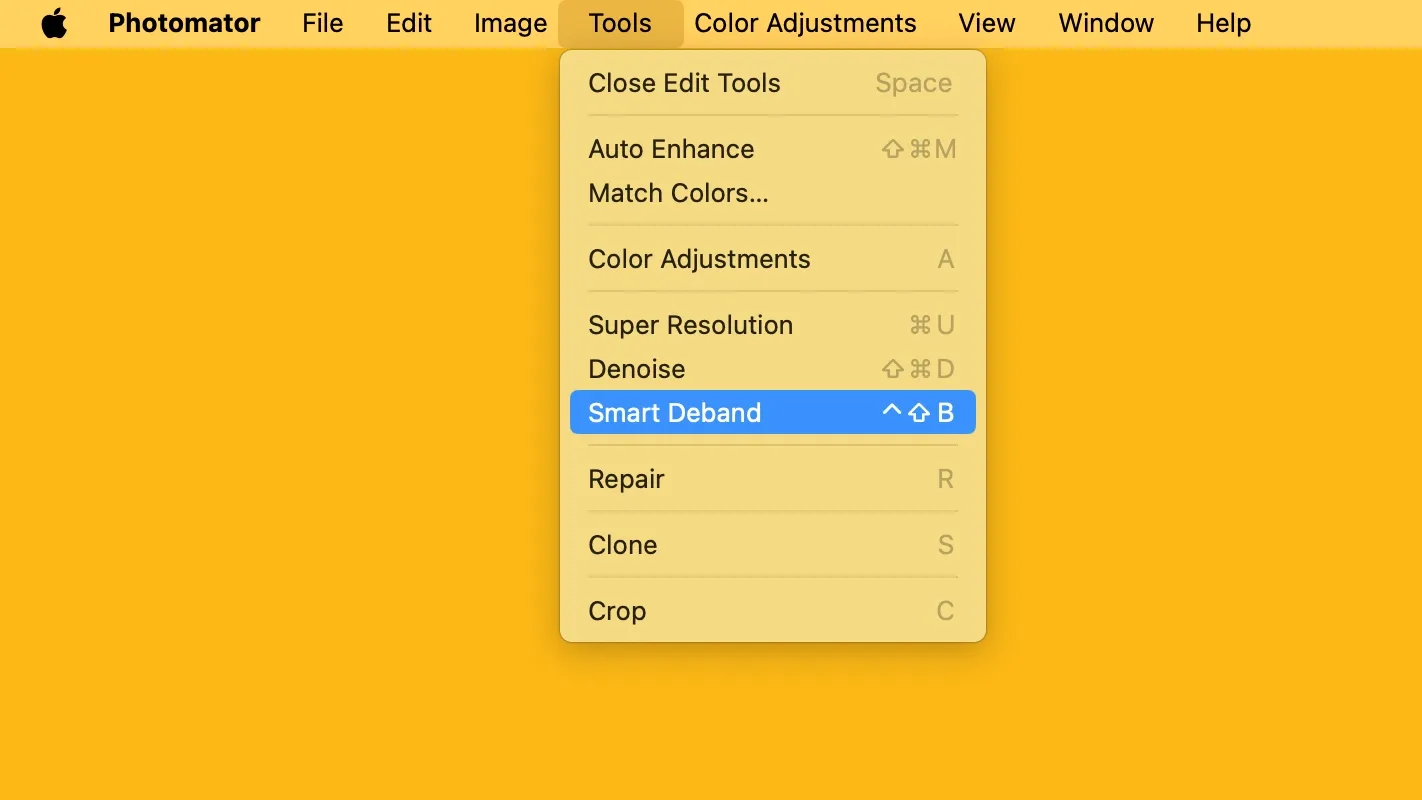Select the Crop tool entry
This screenshot has width=1422, height=800.
tap(773, 611)
